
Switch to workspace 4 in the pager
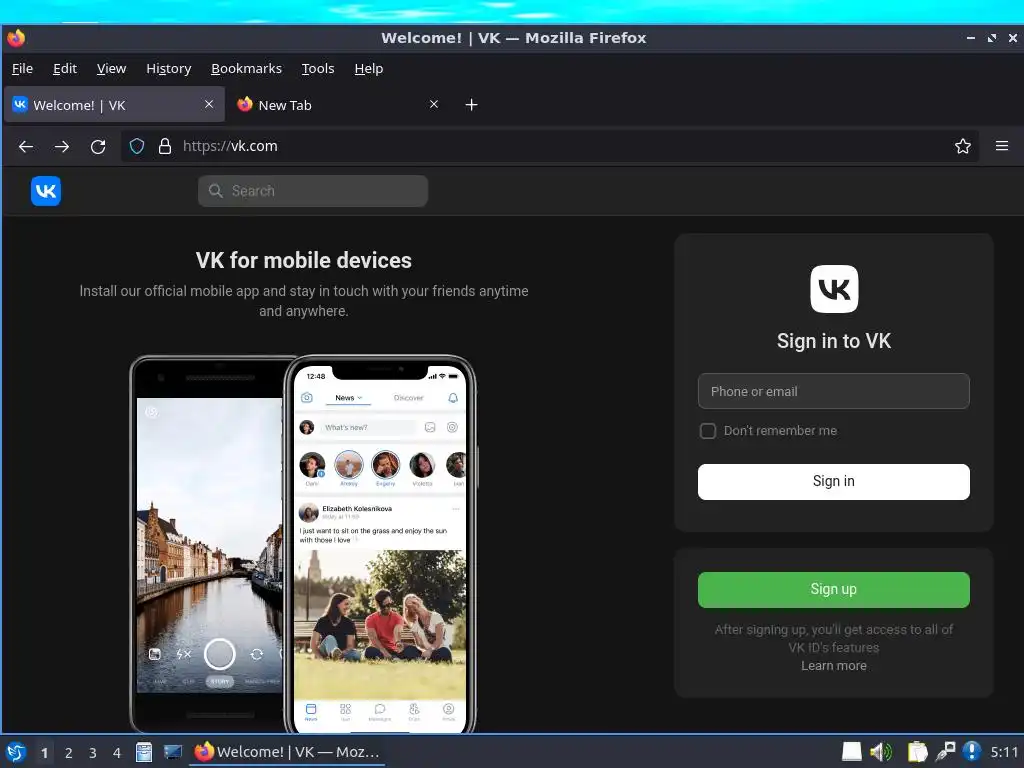click(x=117, y=753)
